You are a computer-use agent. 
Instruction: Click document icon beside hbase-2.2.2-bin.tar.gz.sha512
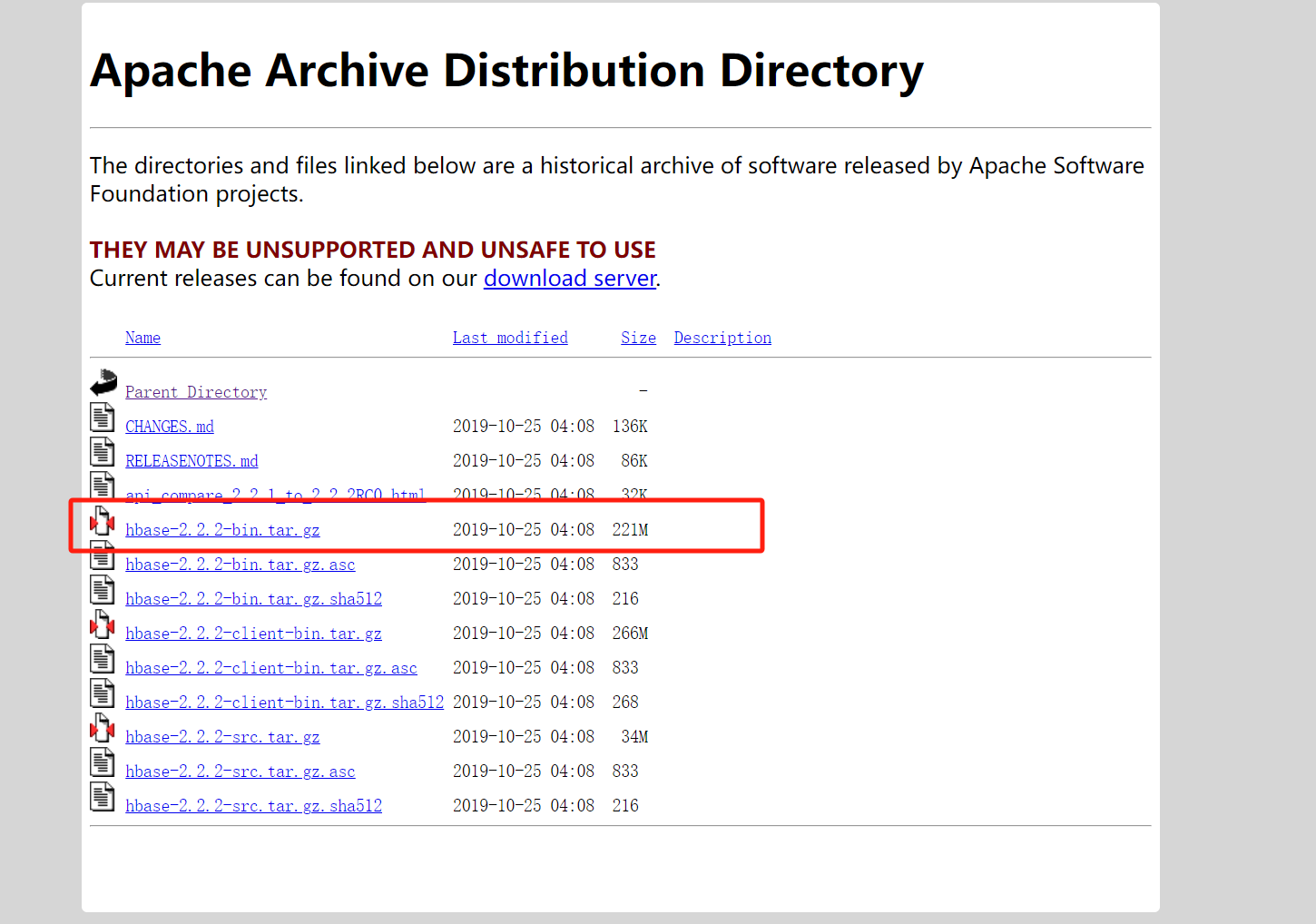[103, 589]
